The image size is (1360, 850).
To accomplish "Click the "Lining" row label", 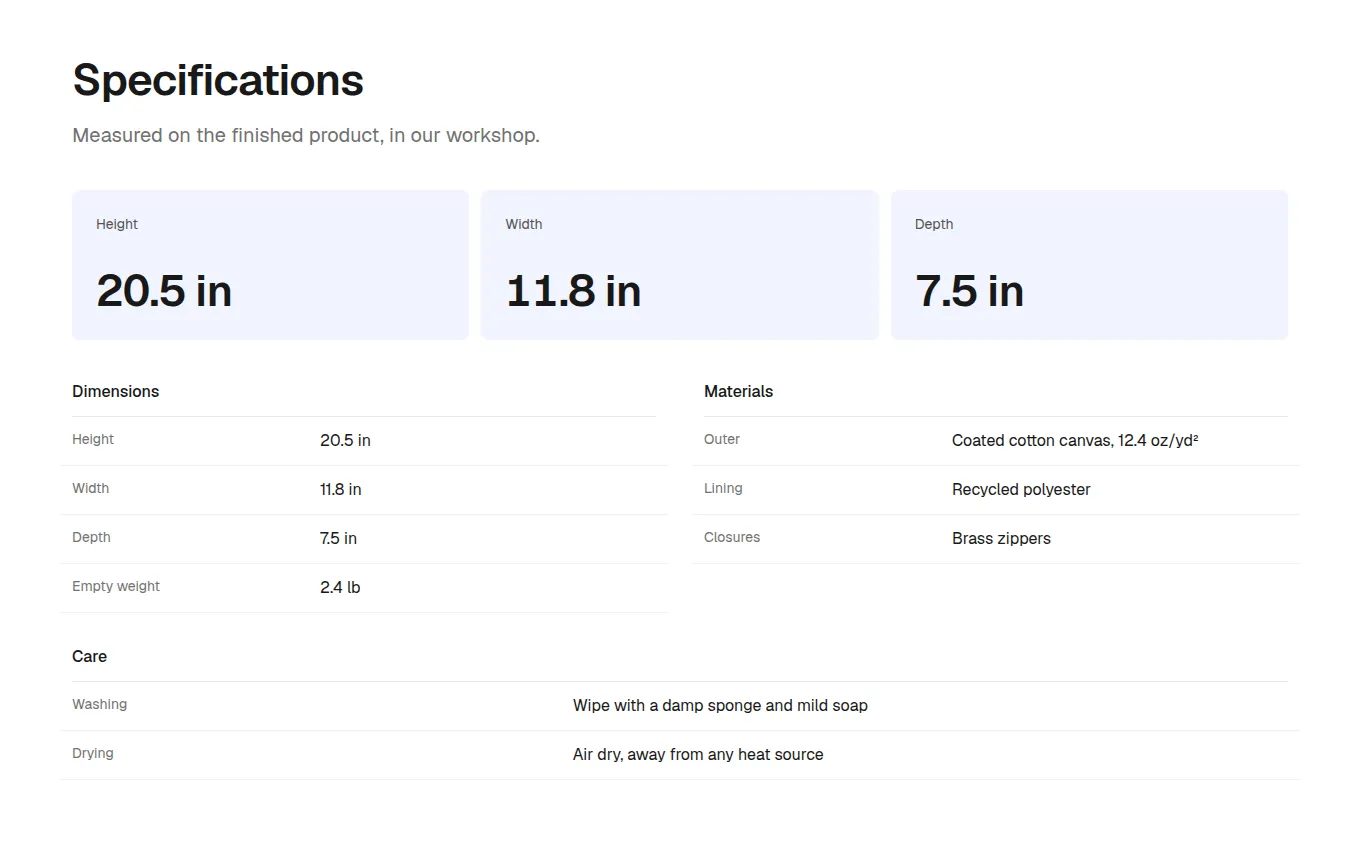I will [x=723, y=488].
